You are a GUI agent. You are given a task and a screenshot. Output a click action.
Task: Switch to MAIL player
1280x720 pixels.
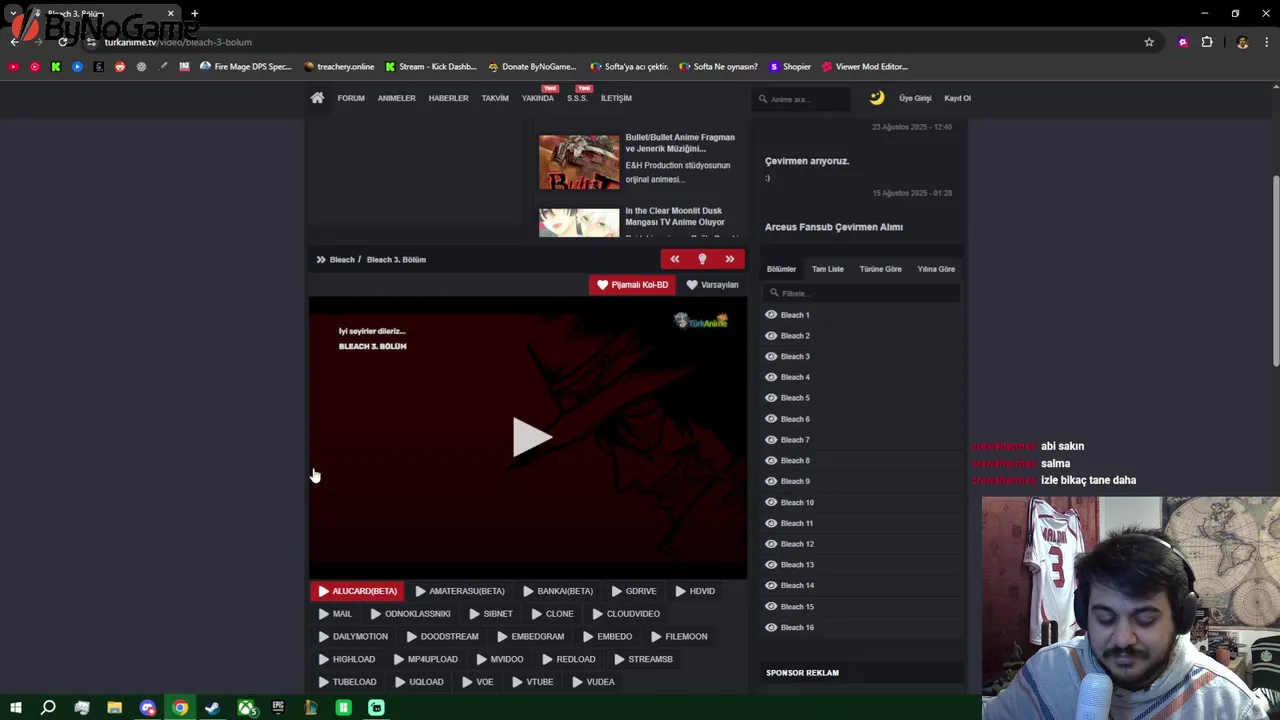point(335,614)
